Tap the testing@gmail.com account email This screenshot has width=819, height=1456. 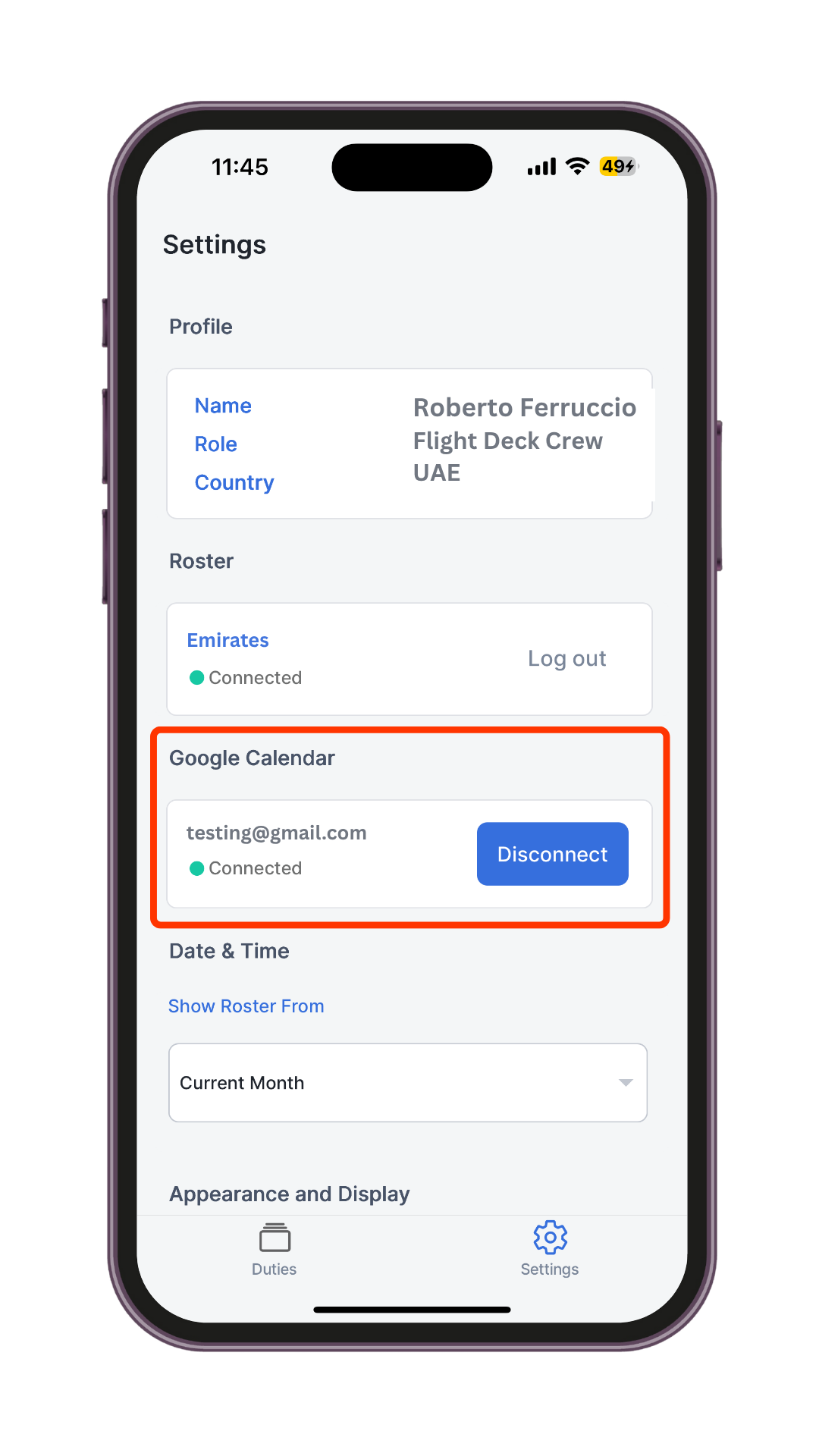[x=276, y=833]
